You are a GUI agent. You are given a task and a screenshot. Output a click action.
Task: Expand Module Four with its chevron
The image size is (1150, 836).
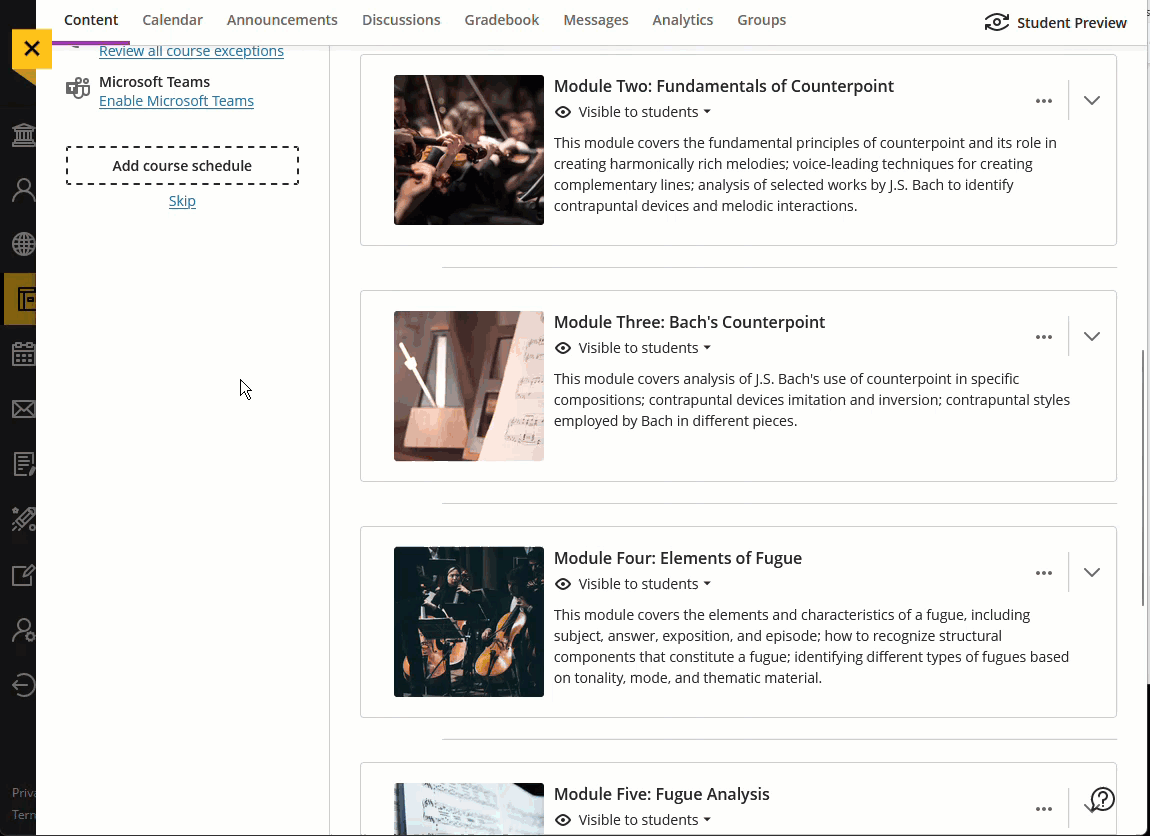(x=1091, y=573)
